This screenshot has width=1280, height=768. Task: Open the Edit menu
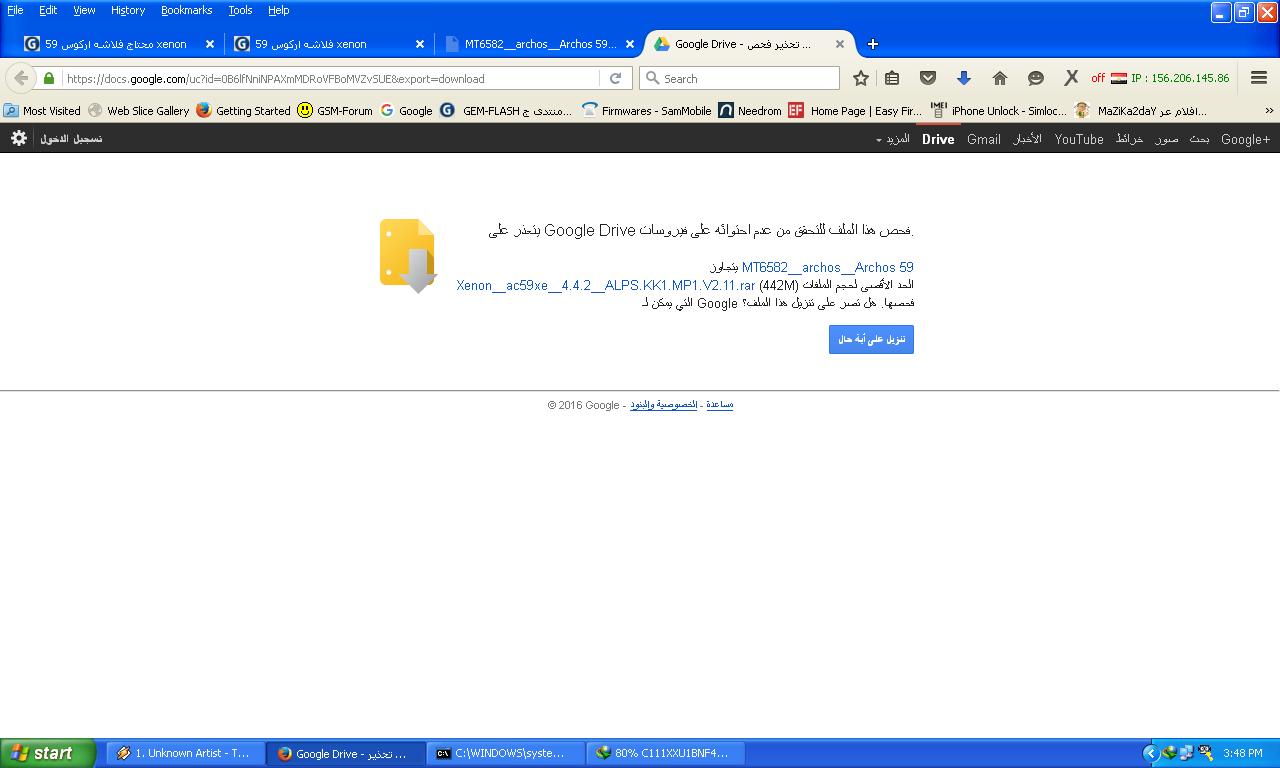(48, 10)
